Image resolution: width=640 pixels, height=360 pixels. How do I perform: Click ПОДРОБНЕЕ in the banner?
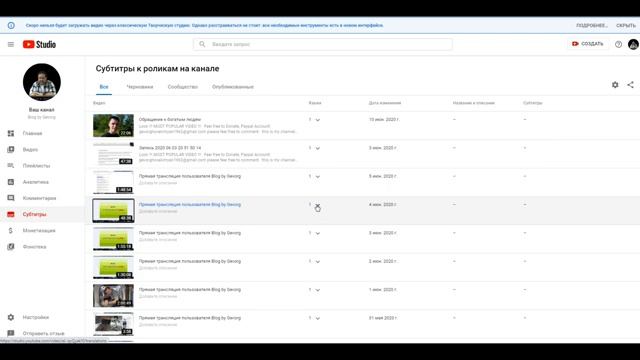(592, 25)
